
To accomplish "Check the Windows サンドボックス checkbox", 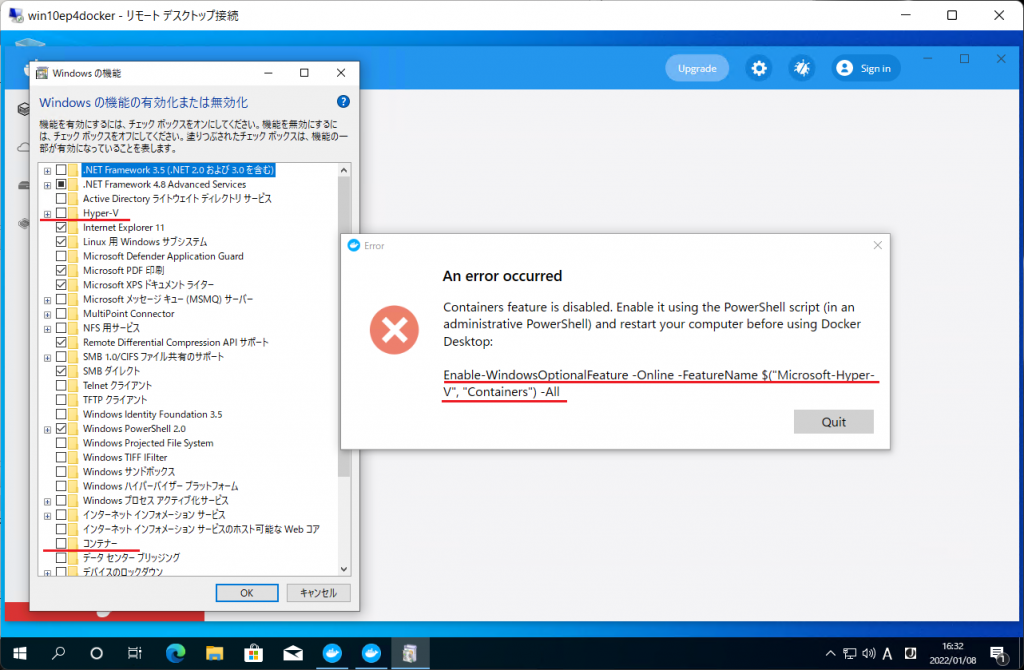I will click(x=61, y=471).
